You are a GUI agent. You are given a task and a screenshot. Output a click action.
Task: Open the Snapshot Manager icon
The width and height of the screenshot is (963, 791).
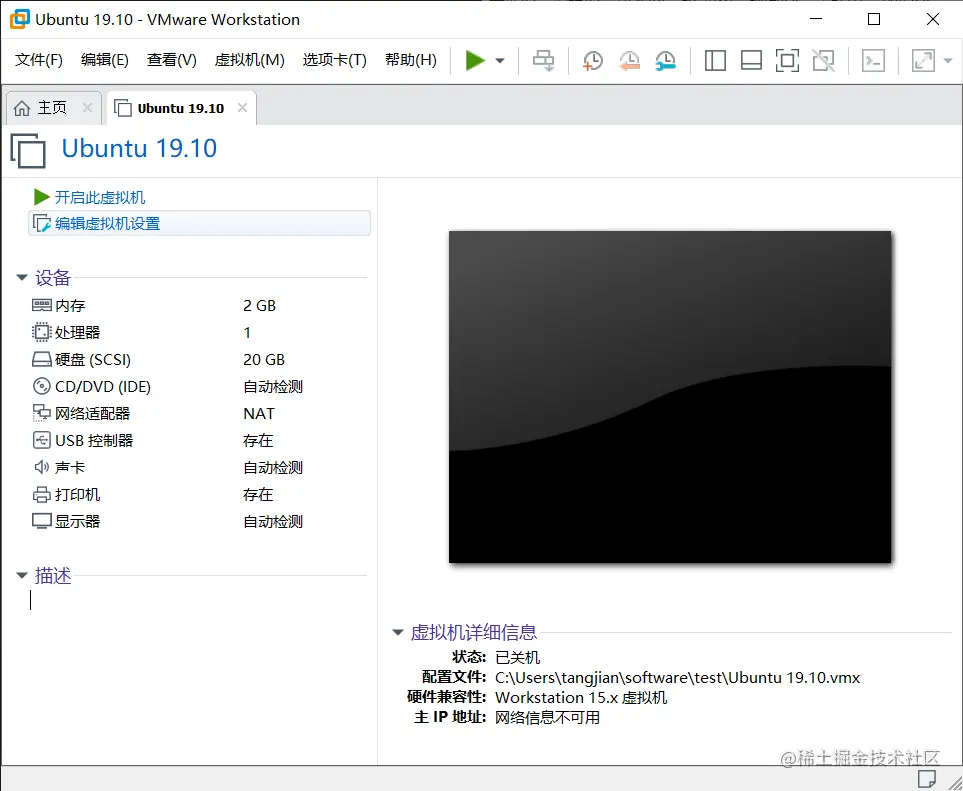pyautogui.click(x=665, y=60)
